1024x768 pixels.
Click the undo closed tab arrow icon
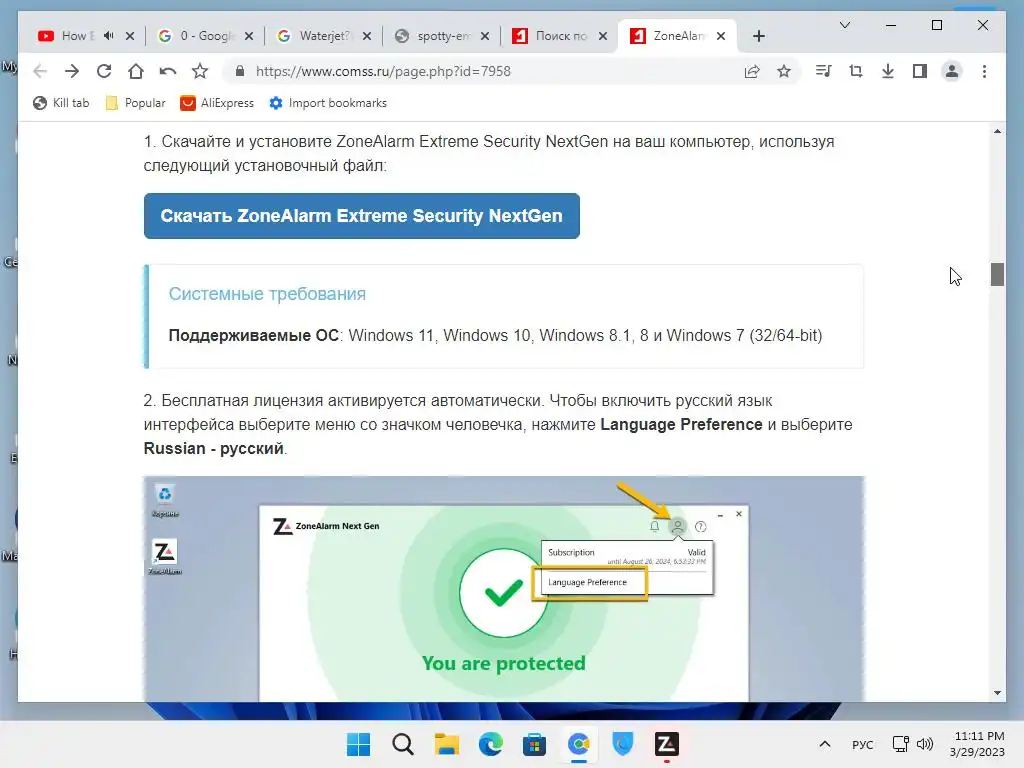(x=168, y=71)
